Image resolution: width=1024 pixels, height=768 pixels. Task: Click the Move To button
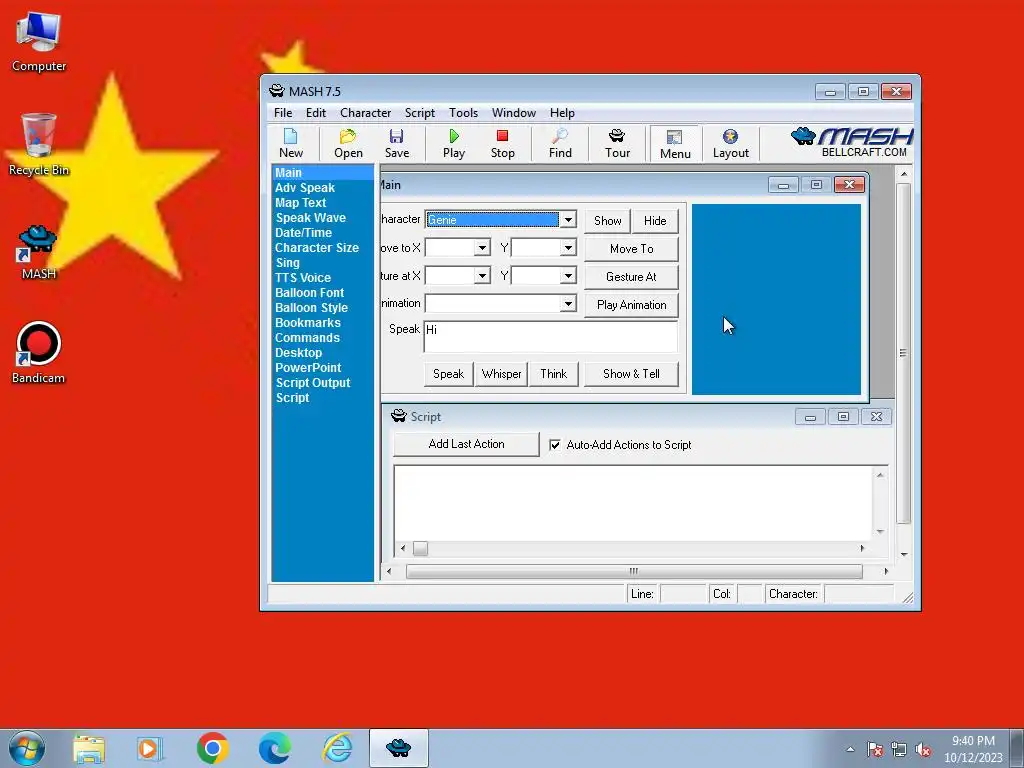[631, 249]
